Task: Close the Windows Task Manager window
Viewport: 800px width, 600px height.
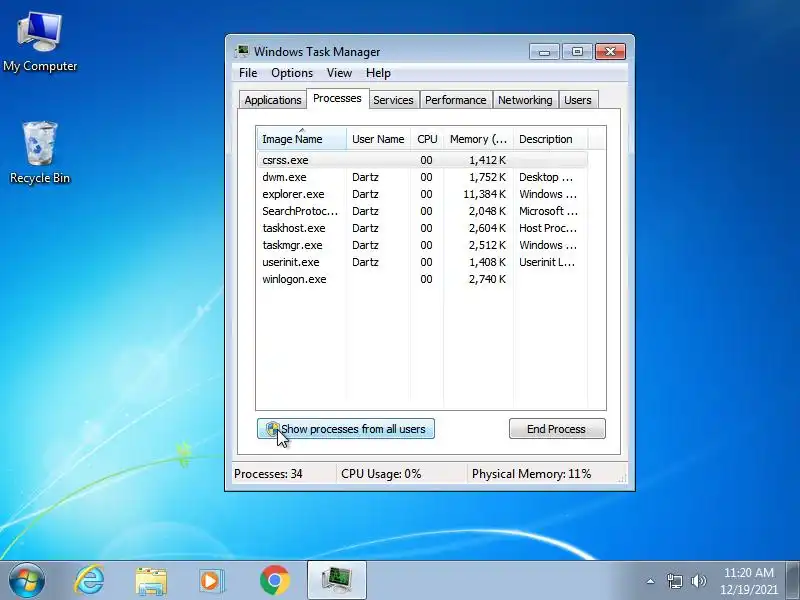Action: (x=610, y=52)
